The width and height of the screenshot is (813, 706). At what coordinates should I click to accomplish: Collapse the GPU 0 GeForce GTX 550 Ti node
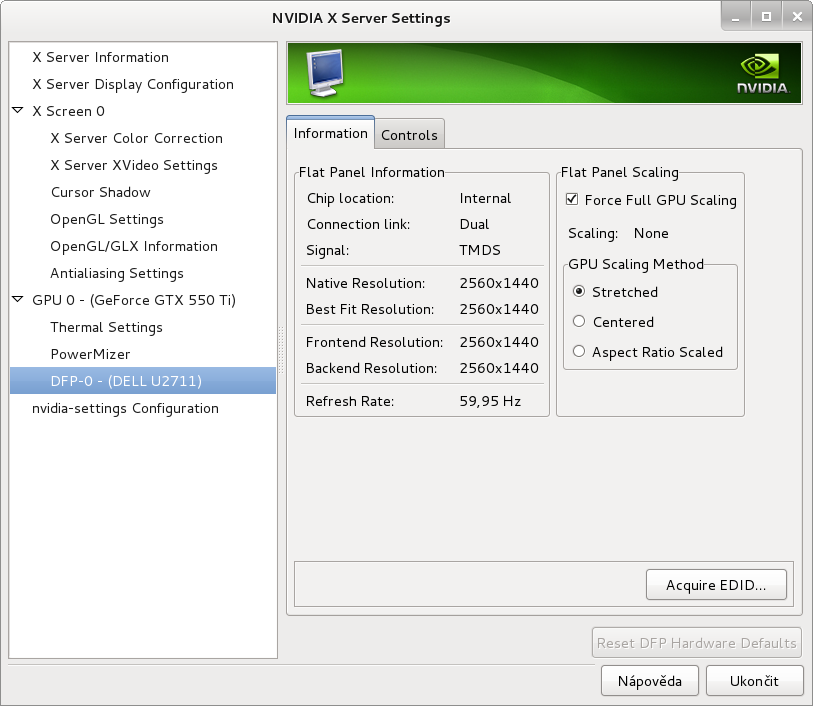(x=18, y=299)
